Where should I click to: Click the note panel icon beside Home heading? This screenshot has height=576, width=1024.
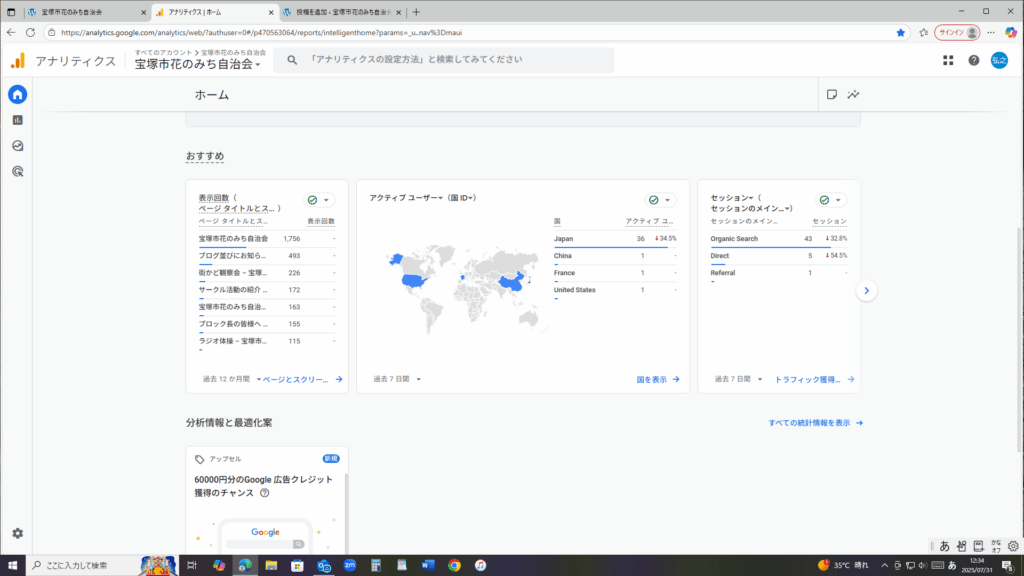point(831,95)
